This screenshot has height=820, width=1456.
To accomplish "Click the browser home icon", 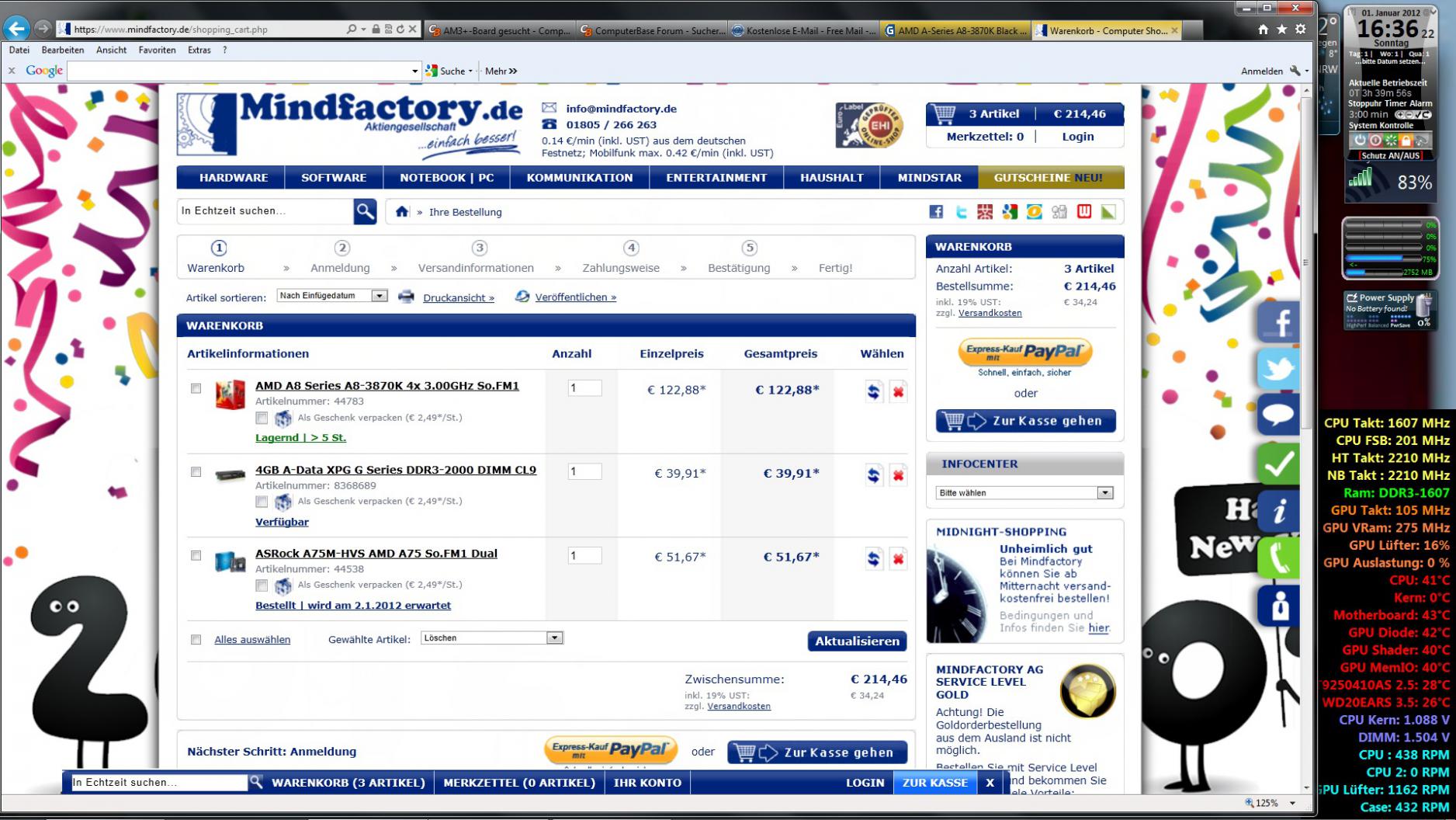I will click(x=1263, y=30).
